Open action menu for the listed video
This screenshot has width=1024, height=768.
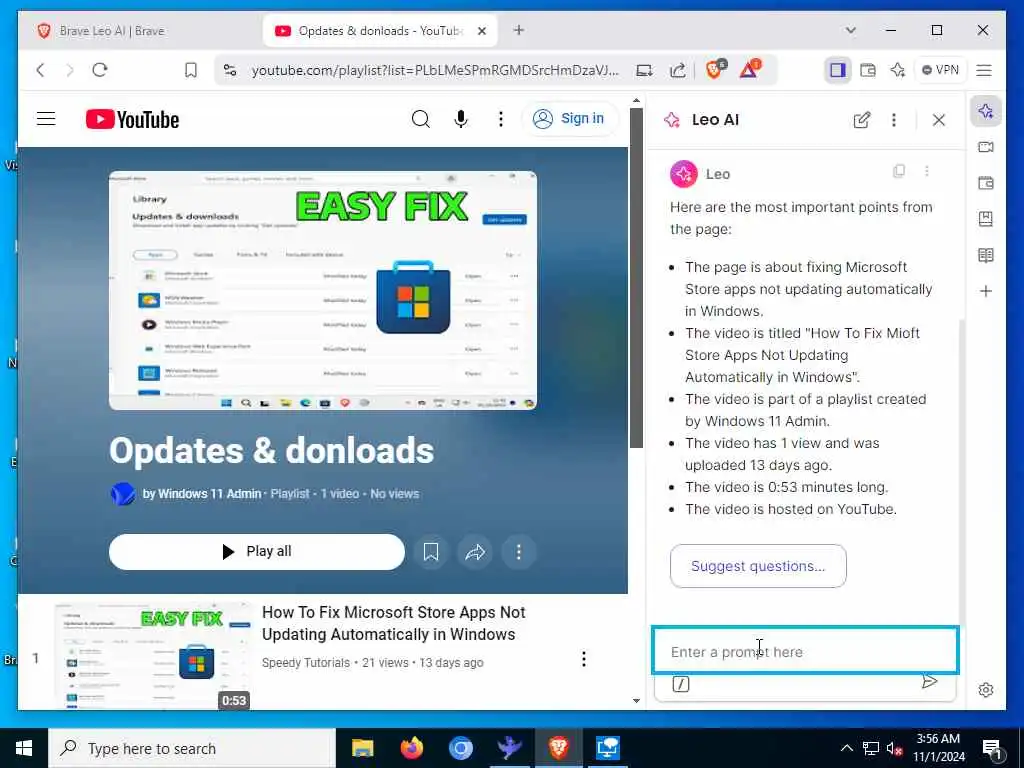(584, 659)
